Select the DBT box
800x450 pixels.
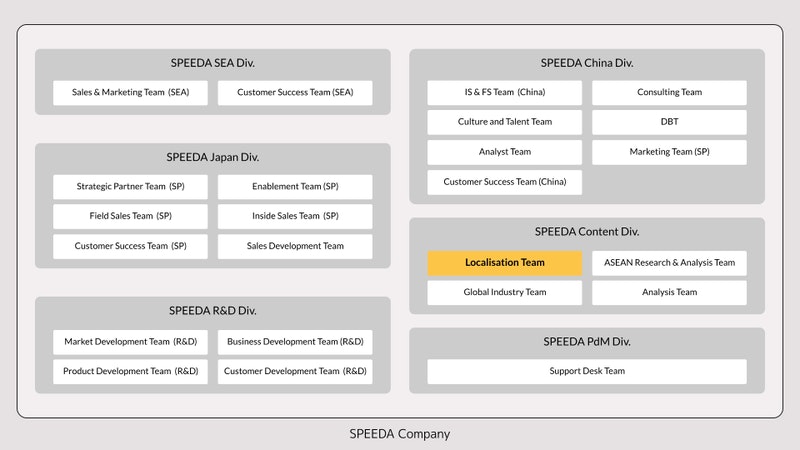point(669,122)
